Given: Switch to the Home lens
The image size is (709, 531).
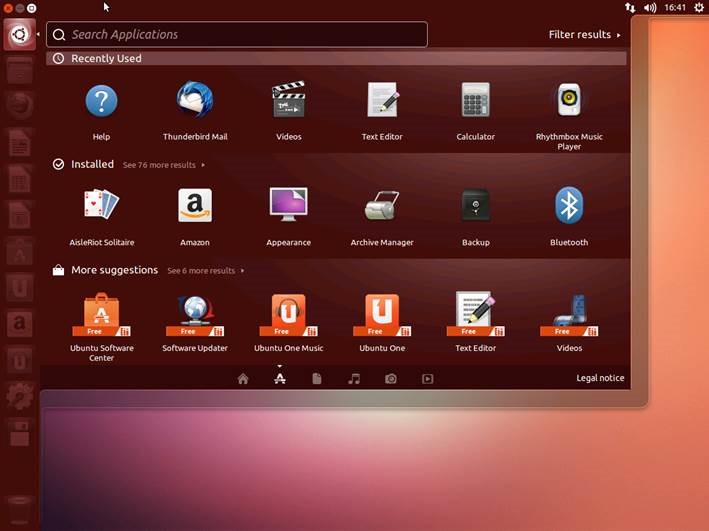Looking at the screenshot, I should 243,379.
